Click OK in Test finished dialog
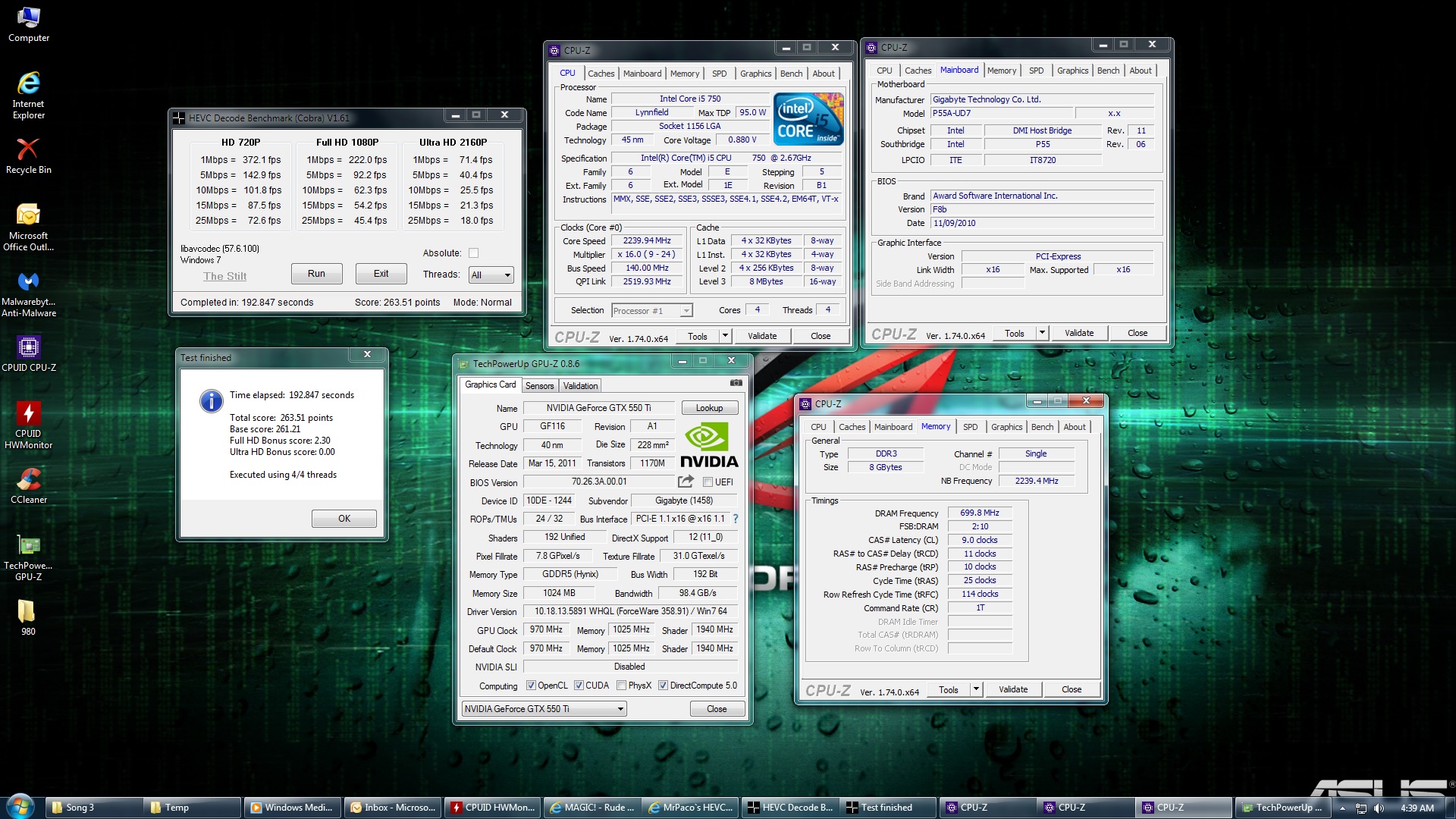This screenshot has height=819, width=1456. click(344, 519)
